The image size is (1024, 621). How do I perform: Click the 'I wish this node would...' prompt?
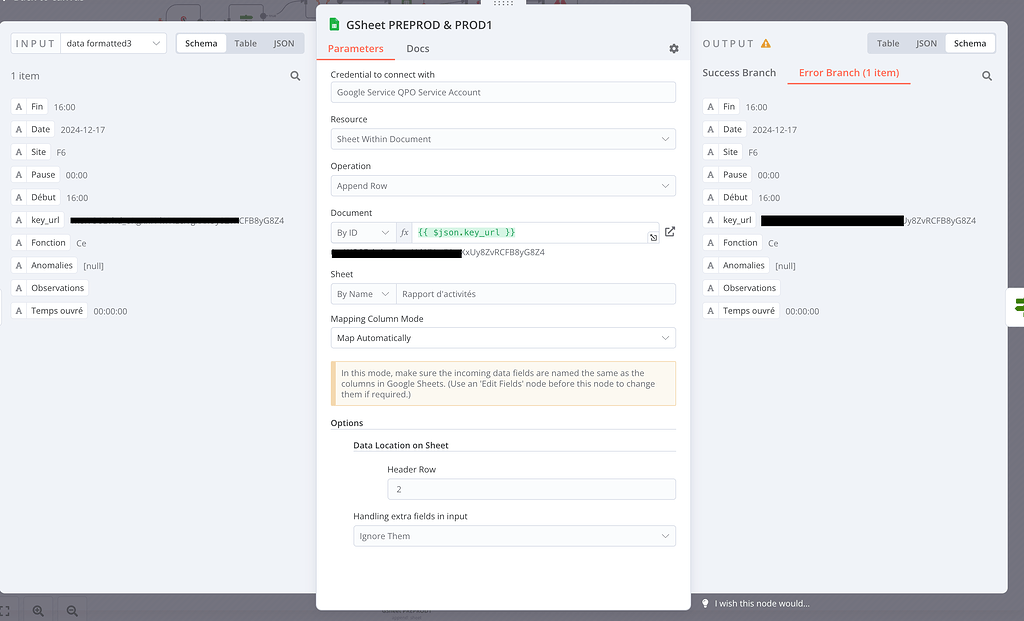762,603
